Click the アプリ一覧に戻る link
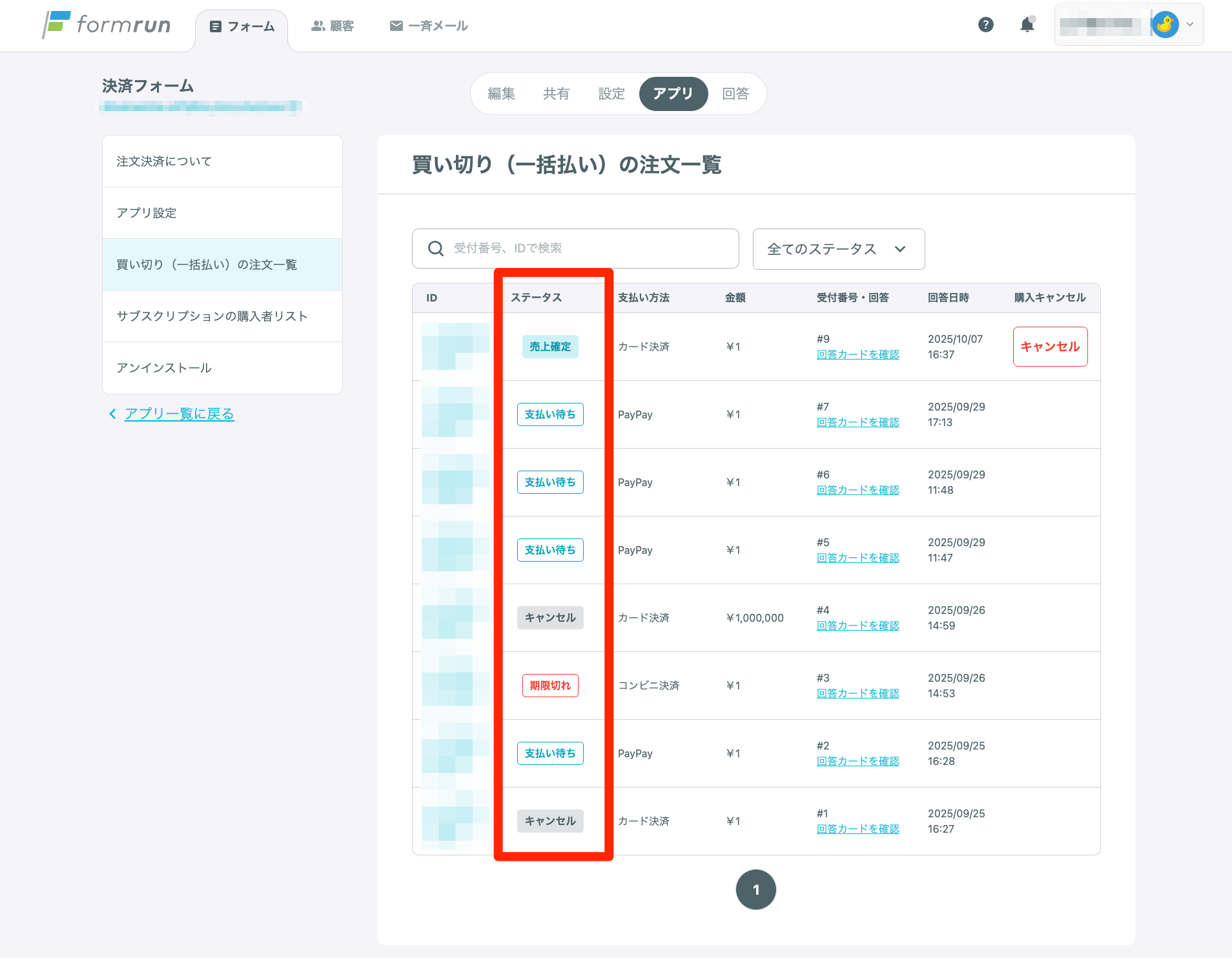The image size is (1232, 958). pos(179,414)
